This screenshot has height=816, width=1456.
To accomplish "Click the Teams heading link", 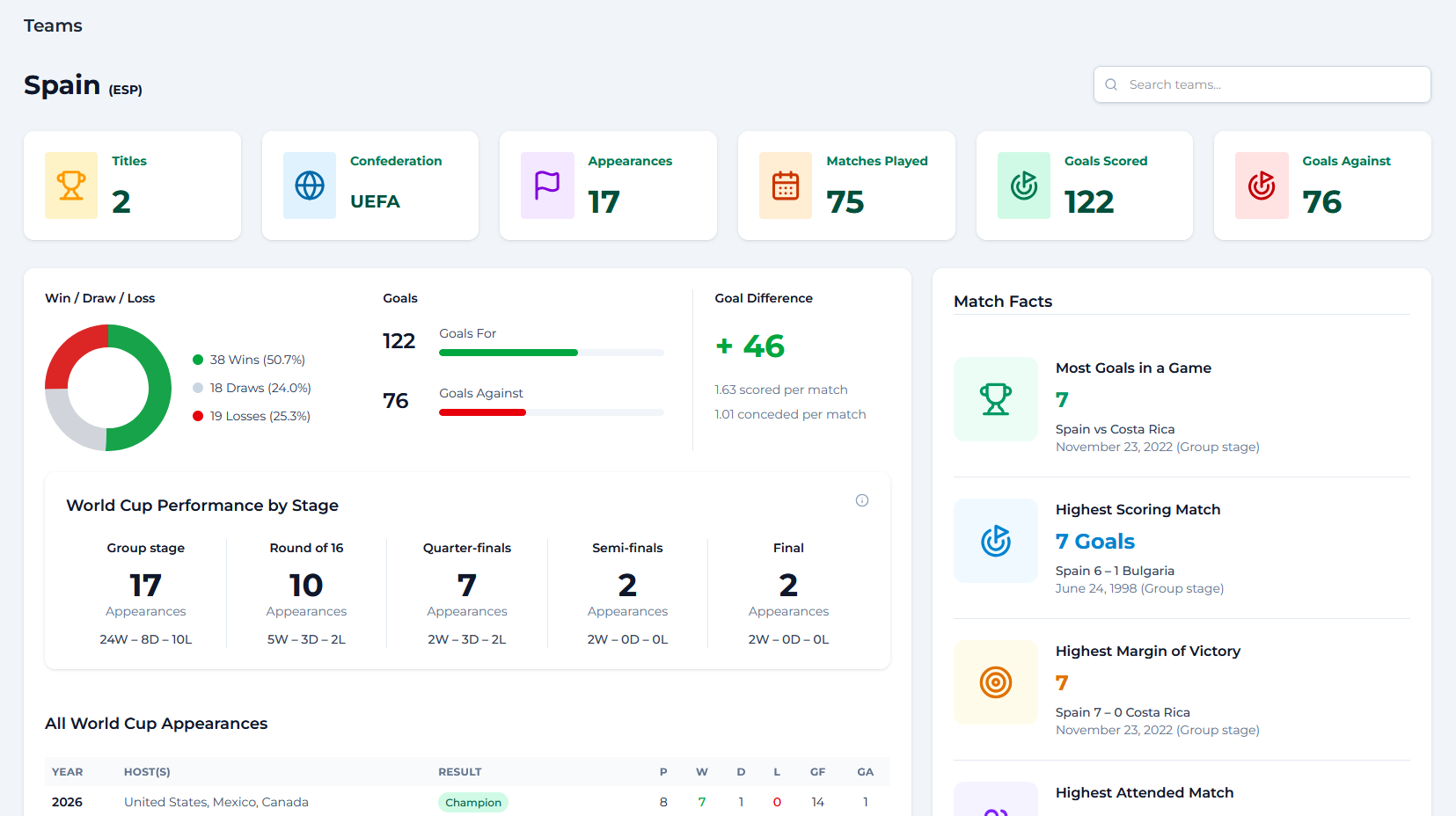I will pyautogui.click(x=53, y=25).
